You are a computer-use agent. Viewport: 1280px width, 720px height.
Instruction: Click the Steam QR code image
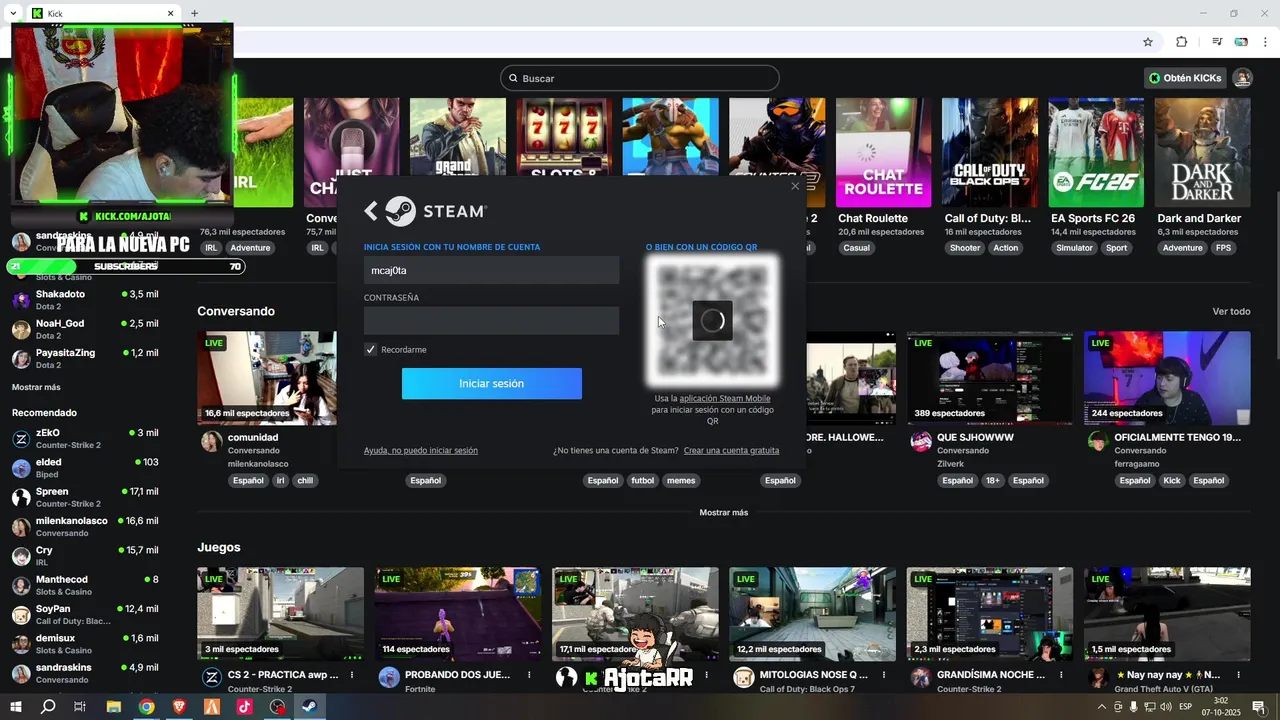pyautogui.click(x=712, y=321)
